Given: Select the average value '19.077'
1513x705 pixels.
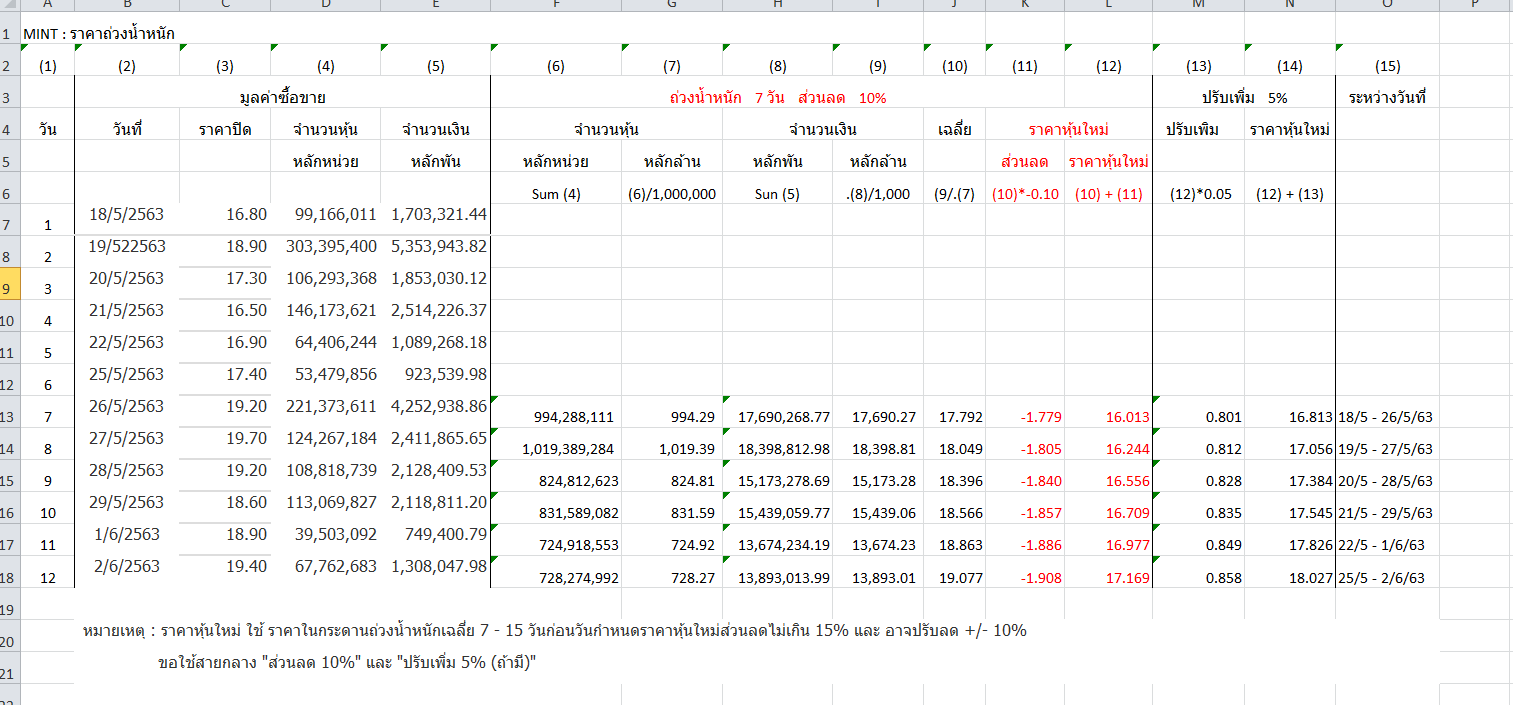Looking at the screenshot, I should 961,578.
